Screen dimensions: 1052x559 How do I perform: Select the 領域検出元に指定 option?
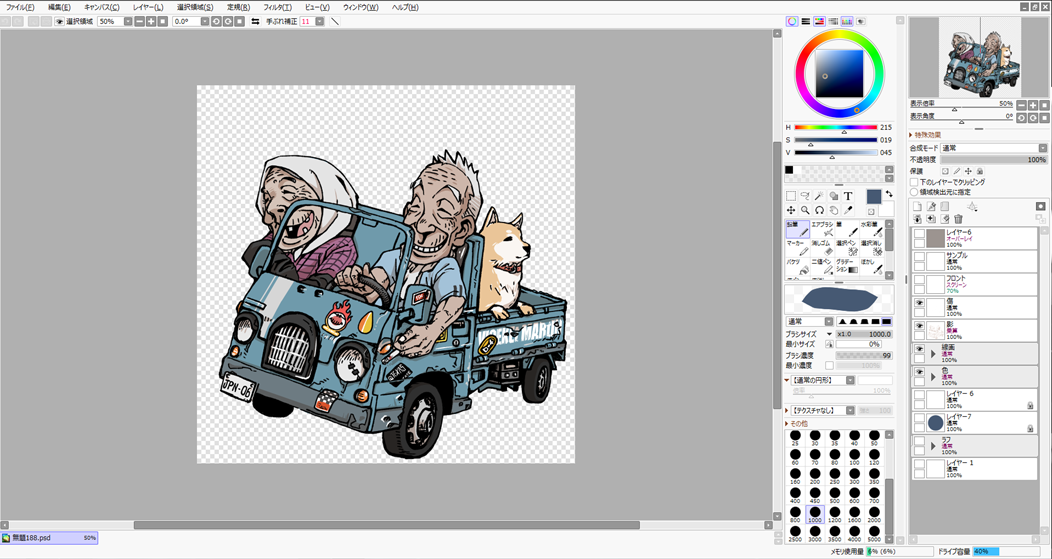(x=915, y=191)
